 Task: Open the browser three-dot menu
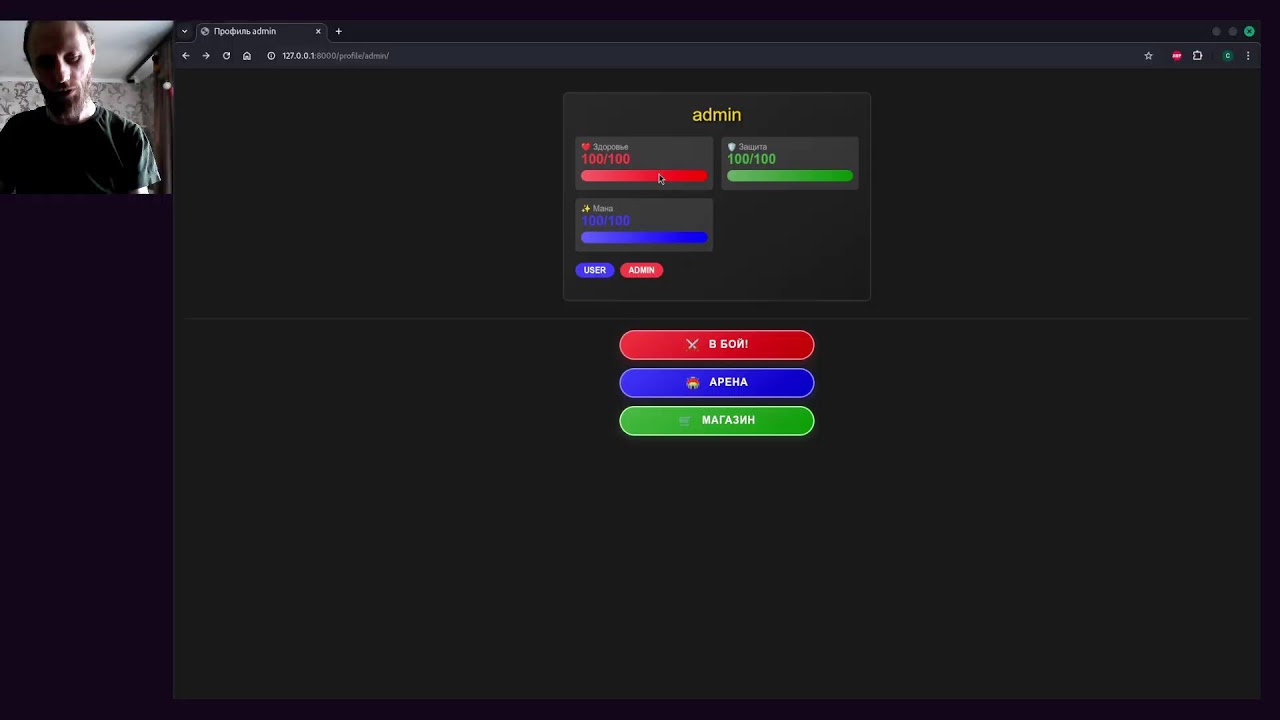[1248, 56]
